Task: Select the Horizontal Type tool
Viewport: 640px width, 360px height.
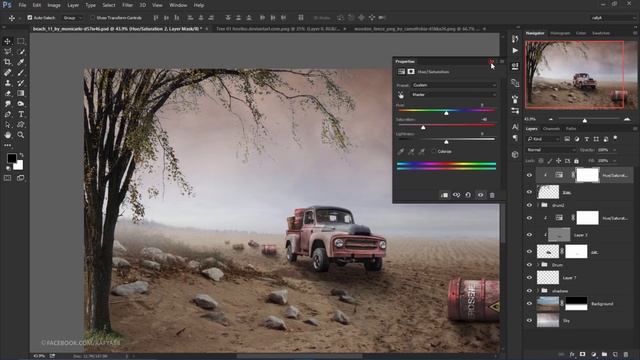Action: (20, 114)
